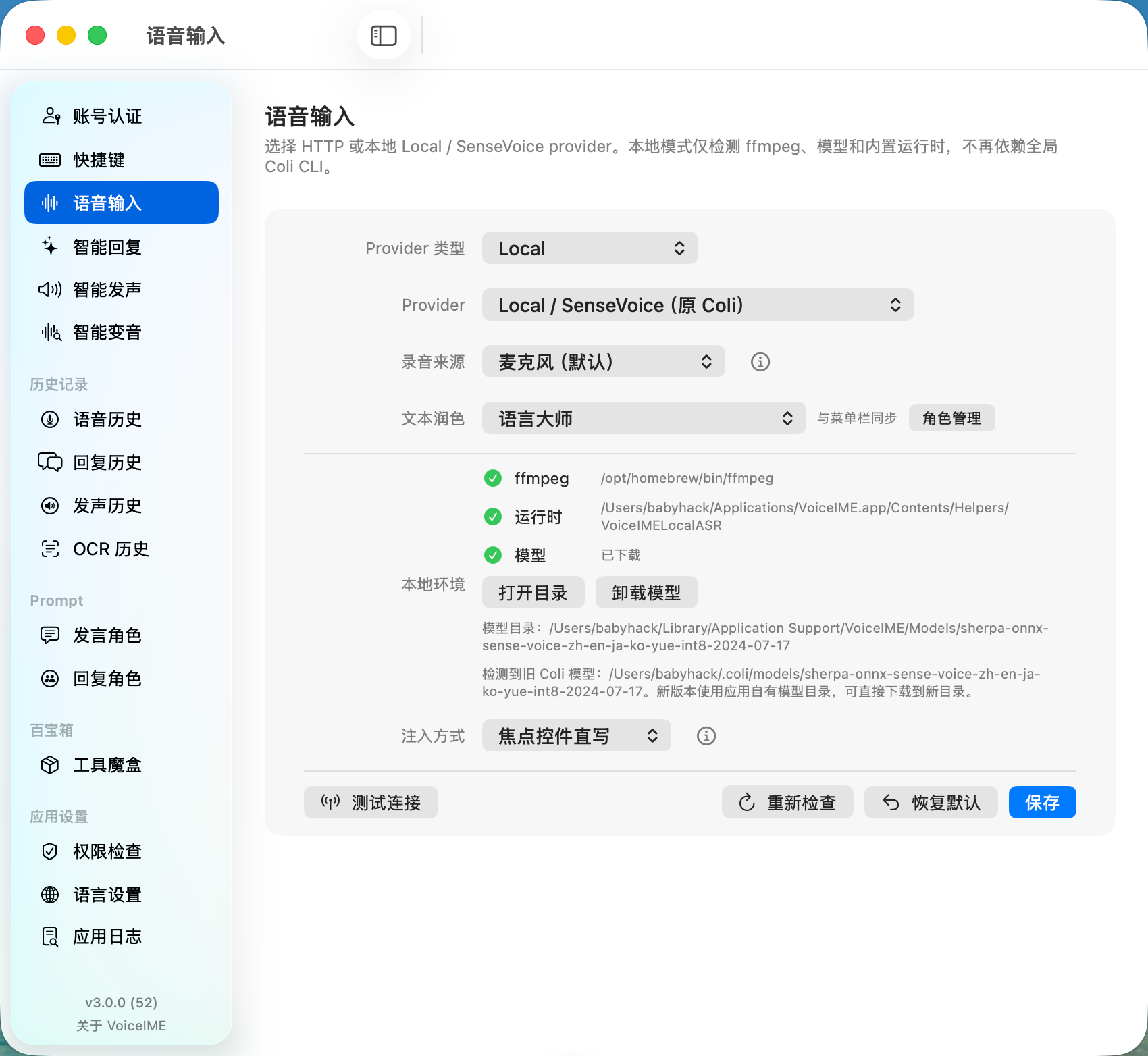Toggle the sidebar panel icon
1148x1056 pixels.
click(384, 35)
